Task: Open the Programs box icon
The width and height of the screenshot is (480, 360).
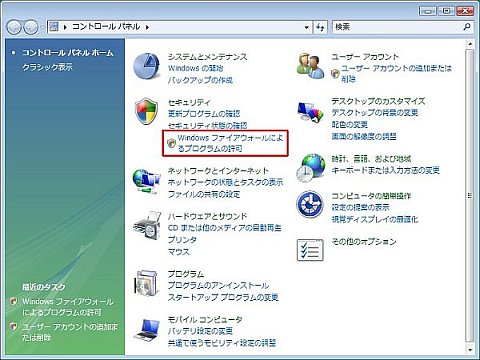Action: pyautogui.click(x=147, y=283)
